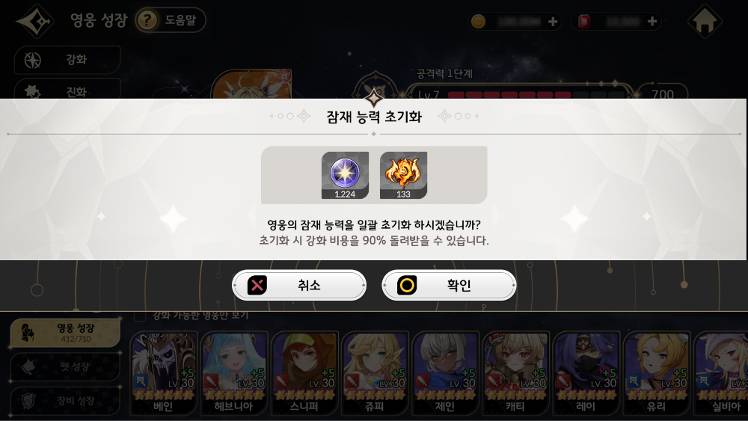Switch to 펫 성장 pet growth menu

click(x=65, y=367)
